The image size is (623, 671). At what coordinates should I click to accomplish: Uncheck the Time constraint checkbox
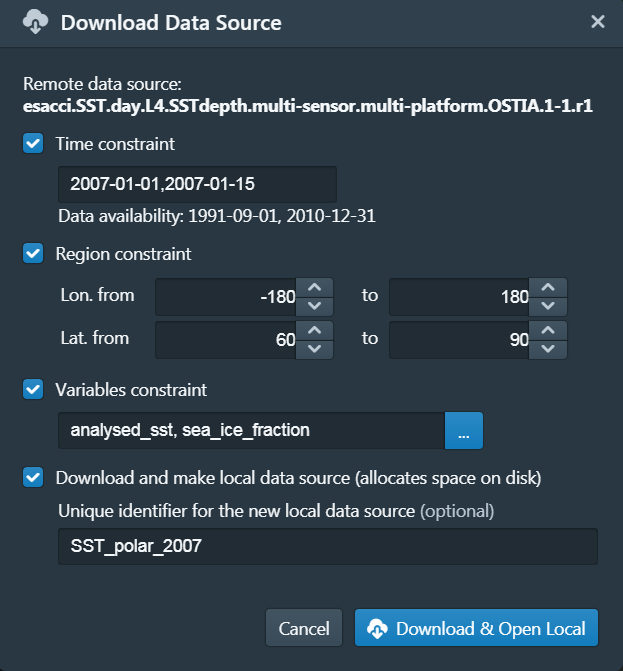click(33, 143)
